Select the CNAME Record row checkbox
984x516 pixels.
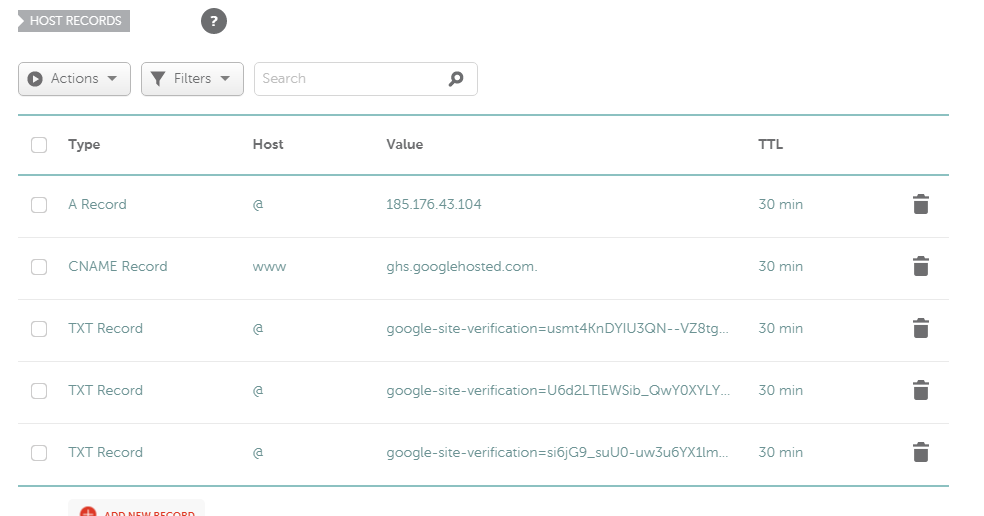[39, 267]
